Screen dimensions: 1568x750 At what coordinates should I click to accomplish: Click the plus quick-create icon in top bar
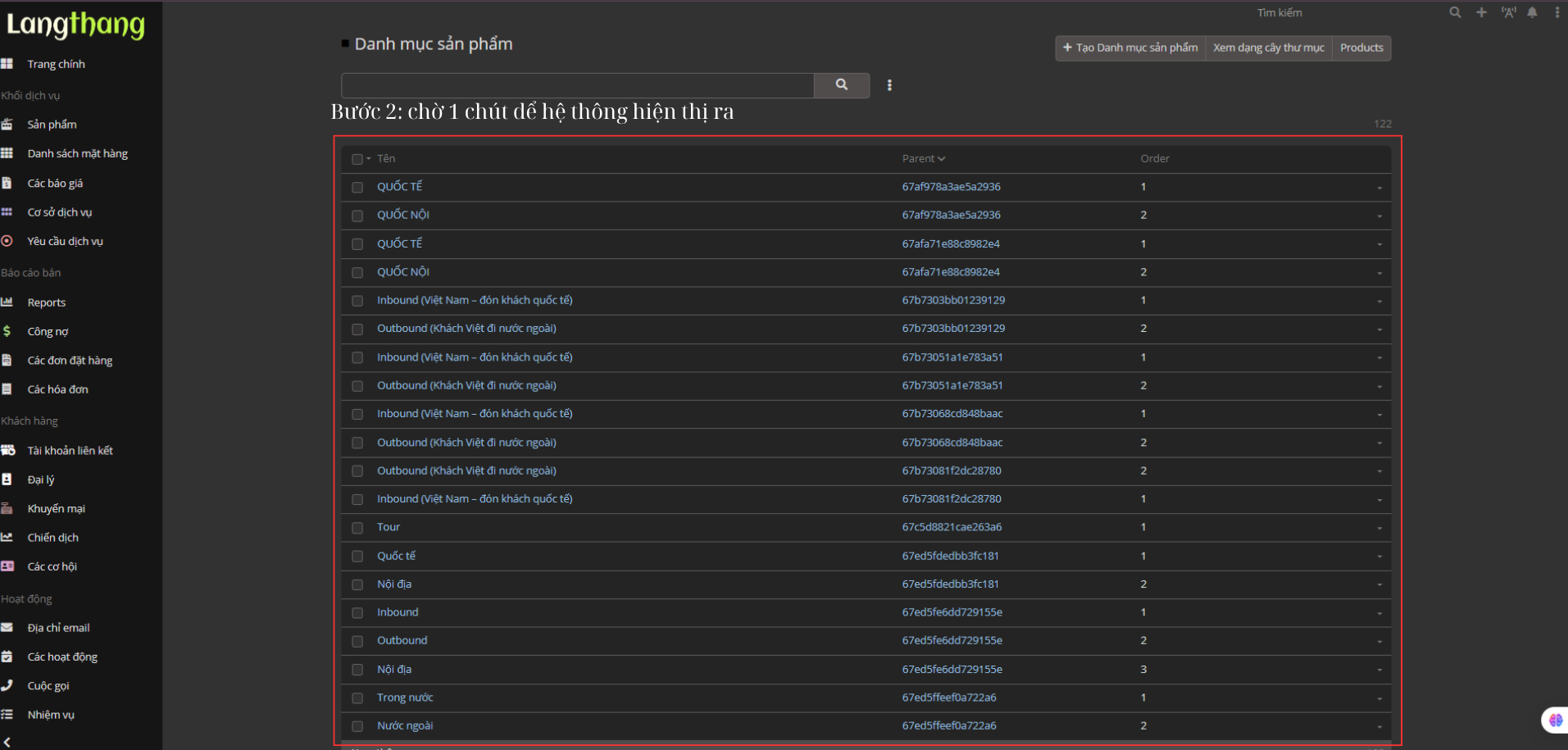1481,12
